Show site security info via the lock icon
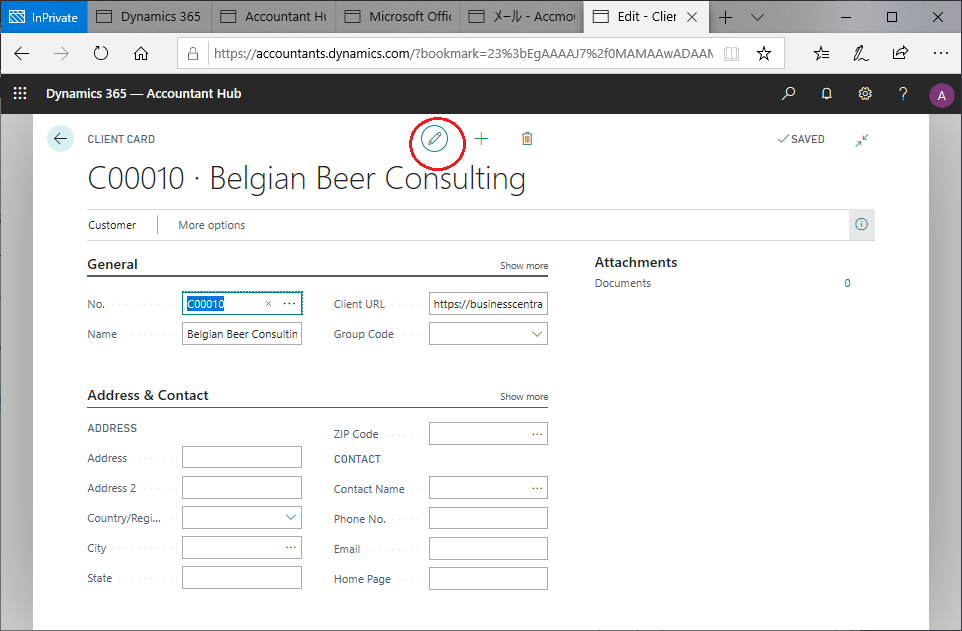This screenshot has width=962, height=631. coord(193,54)
